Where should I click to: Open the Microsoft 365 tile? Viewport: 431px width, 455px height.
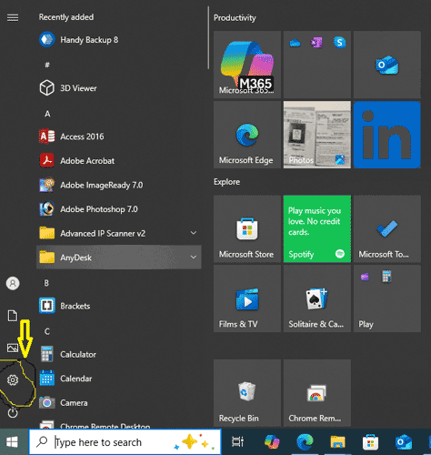(247, 65)
